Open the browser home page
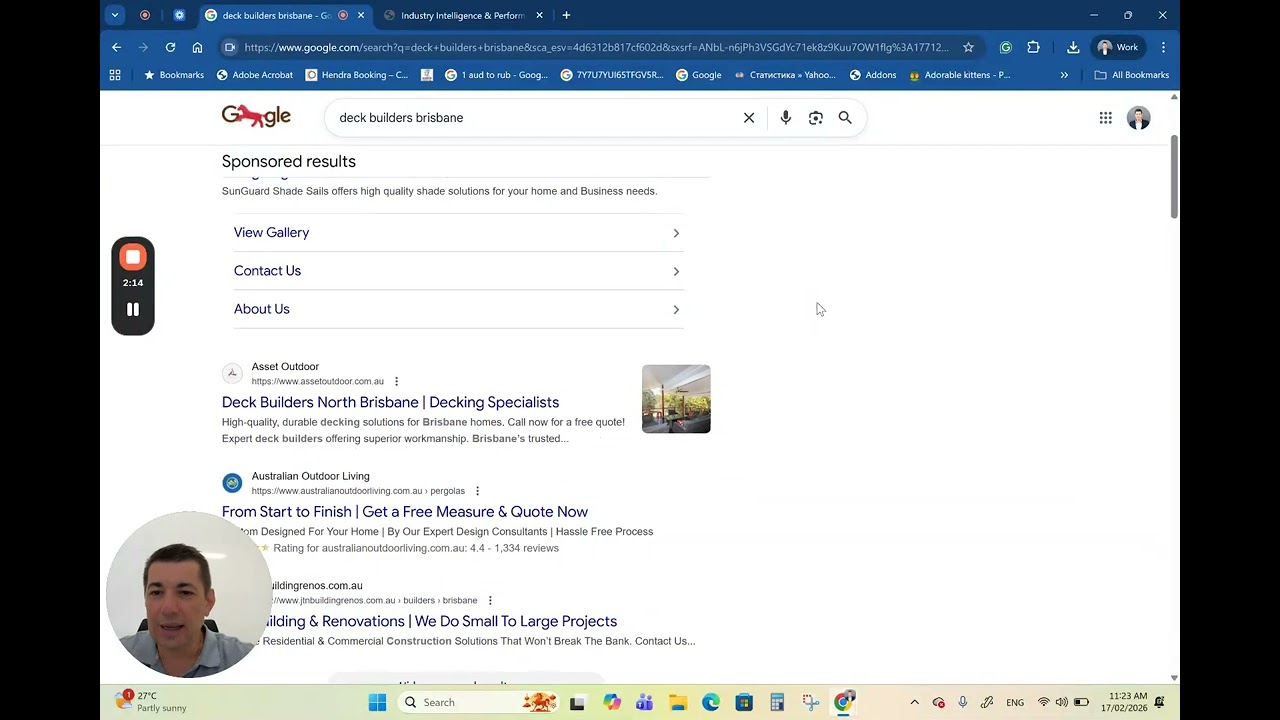This screenshot has height=720, width=1280. coord(197,47)
